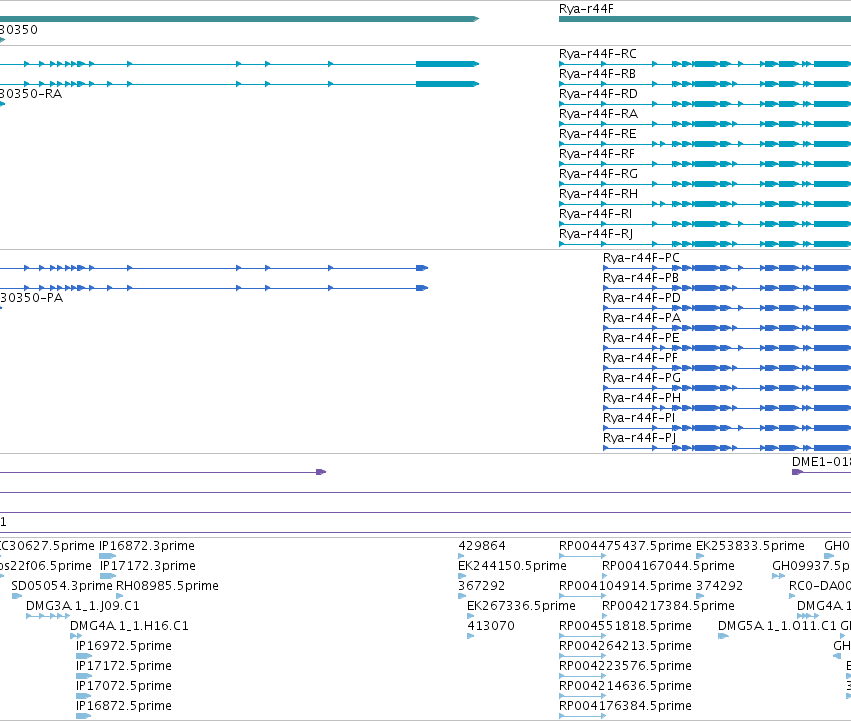Select EST IP16872.5prime
851x721 pixels.
coord(124,706)
